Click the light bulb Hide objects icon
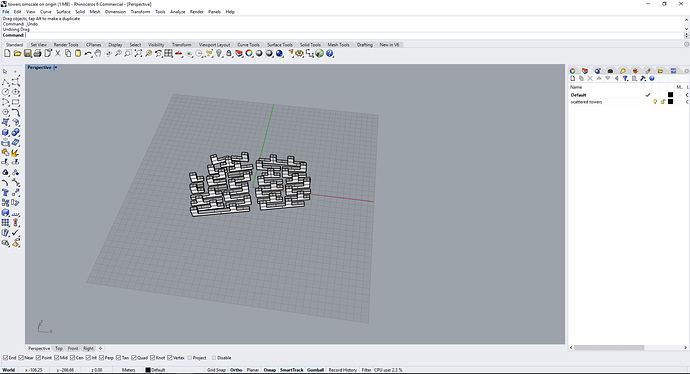This screenshot has width=690, height=374. (219, 53)
